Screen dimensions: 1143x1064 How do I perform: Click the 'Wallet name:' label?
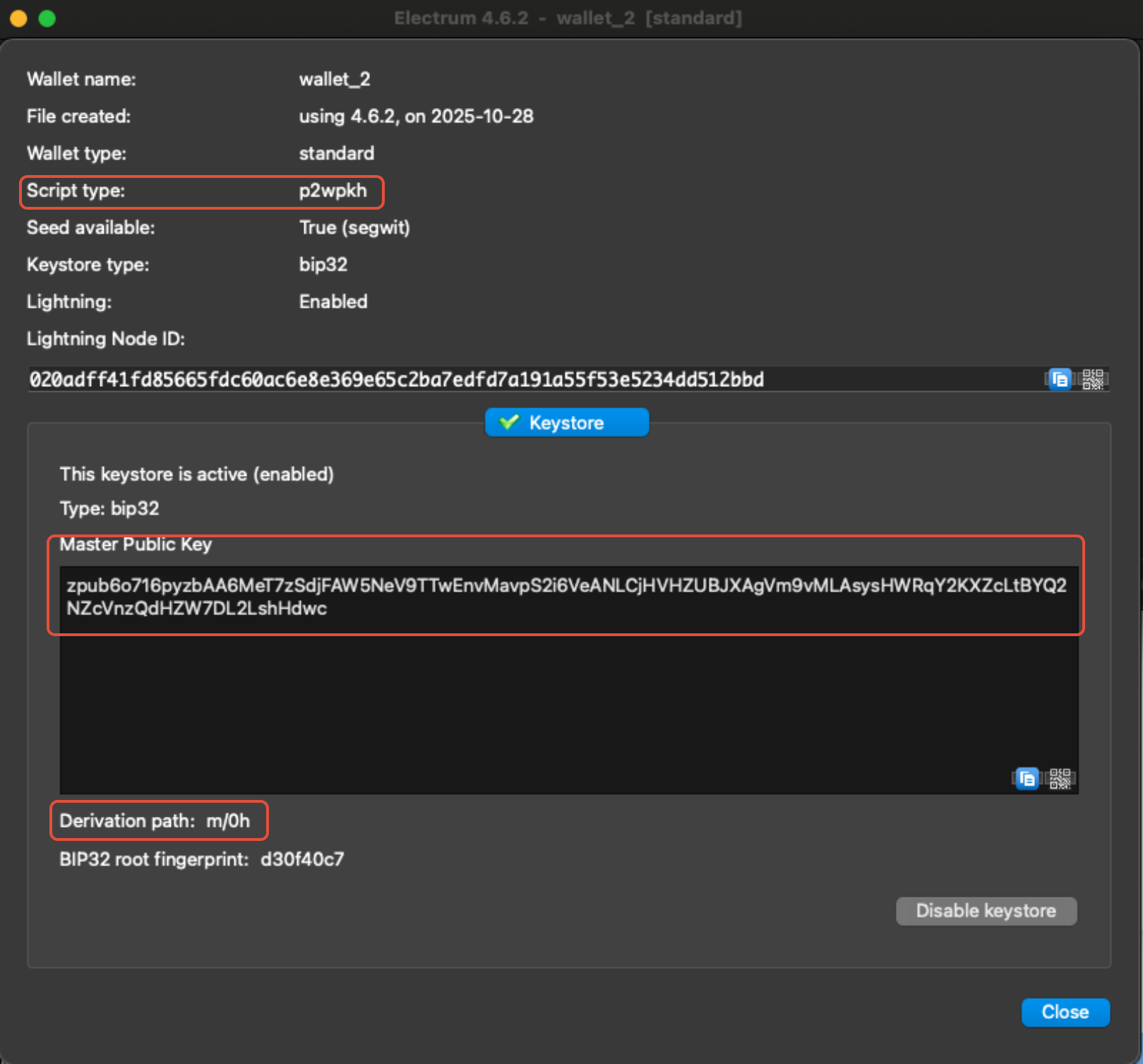click(81, 79)
